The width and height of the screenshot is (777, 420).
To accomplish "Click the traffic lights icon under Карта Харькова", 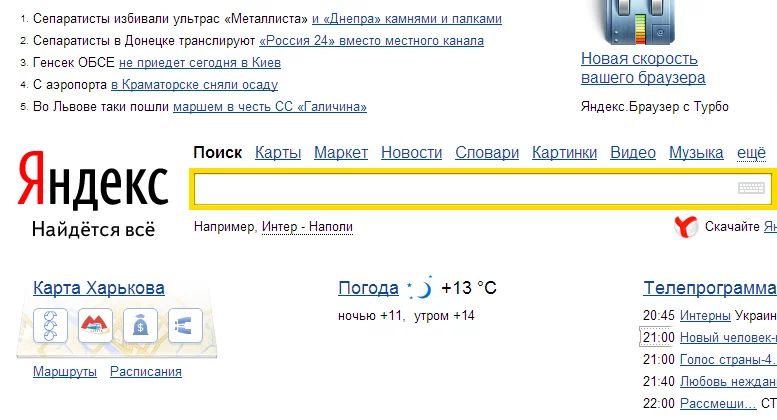I will click(x=51, y=325).
